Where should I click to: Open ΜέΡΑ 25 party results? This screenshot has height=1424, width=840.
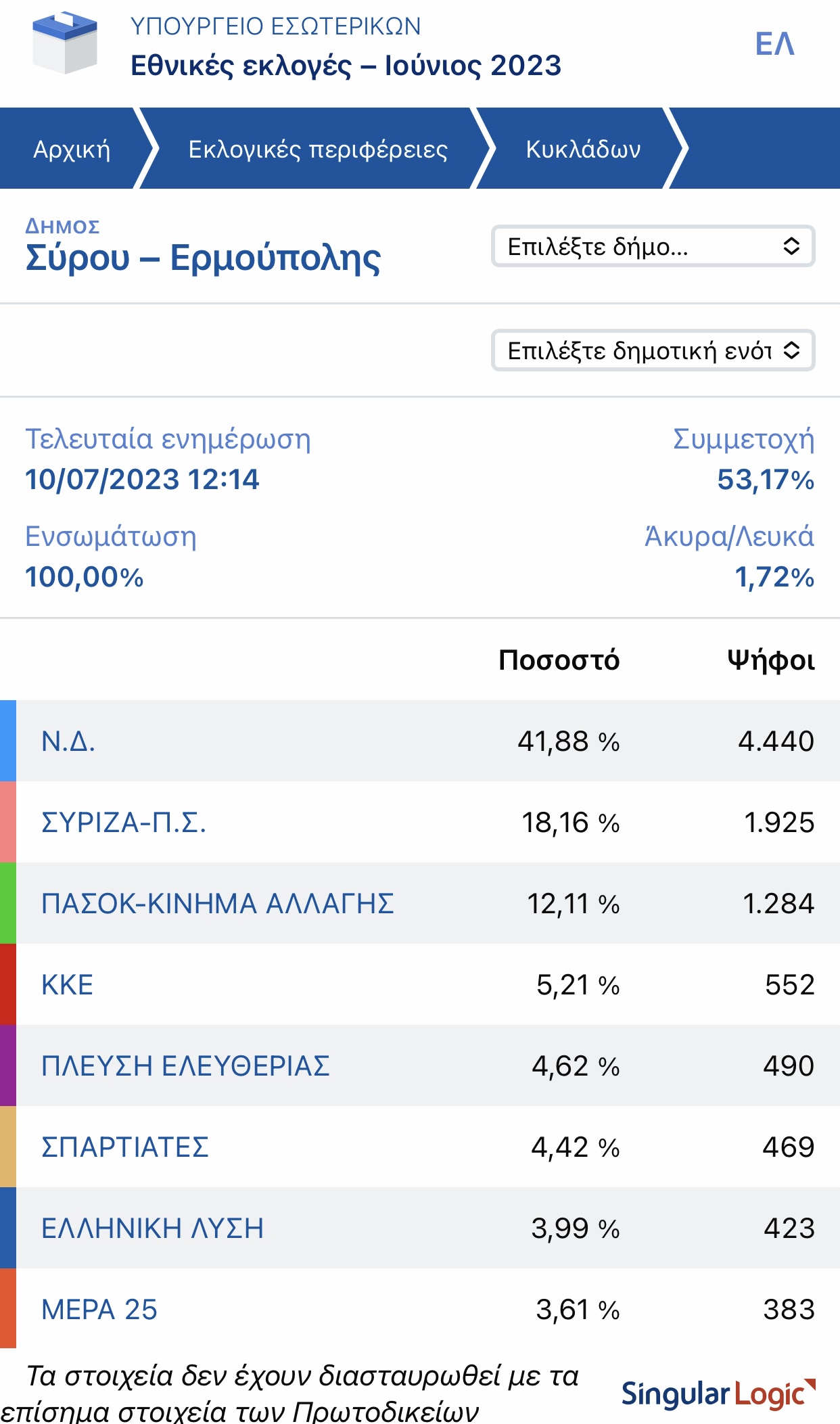pyautogui.click(x=99, y=1310)
